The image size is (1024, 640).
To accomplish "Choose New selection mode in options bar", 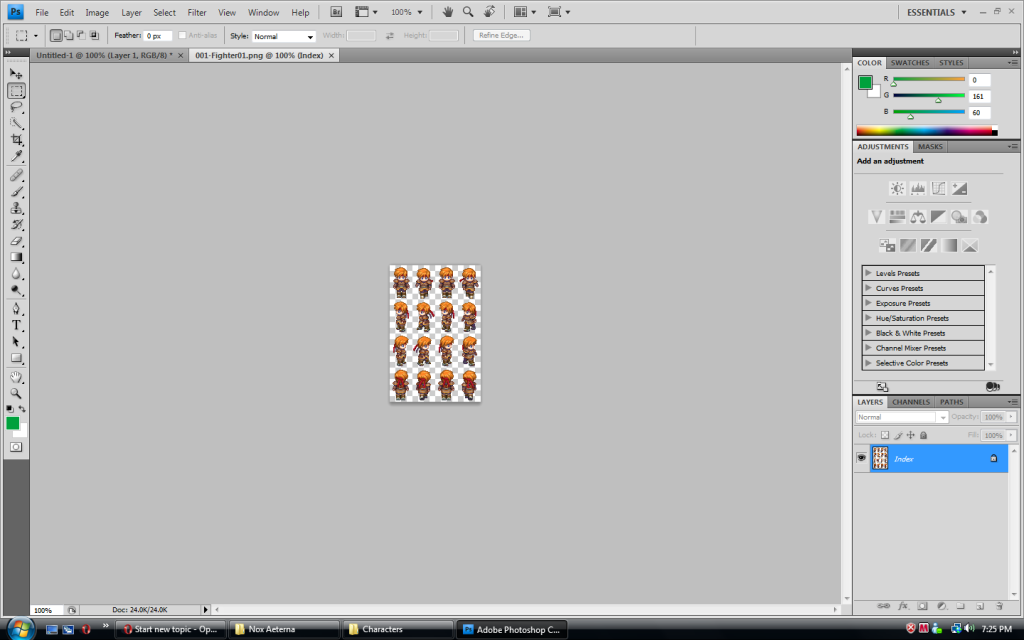I will tap(56, 35).
